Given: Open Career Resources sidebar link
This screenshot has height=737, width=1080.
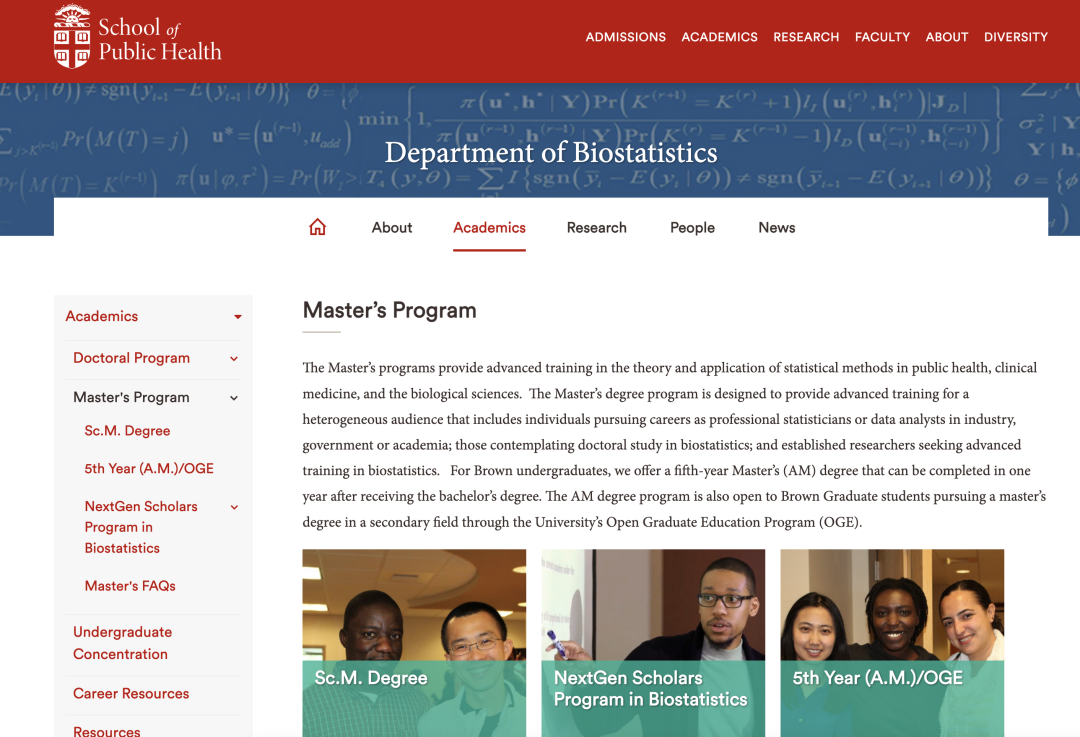Looking at the screenshot, I should pyautogui.click(x=131, y=694).
